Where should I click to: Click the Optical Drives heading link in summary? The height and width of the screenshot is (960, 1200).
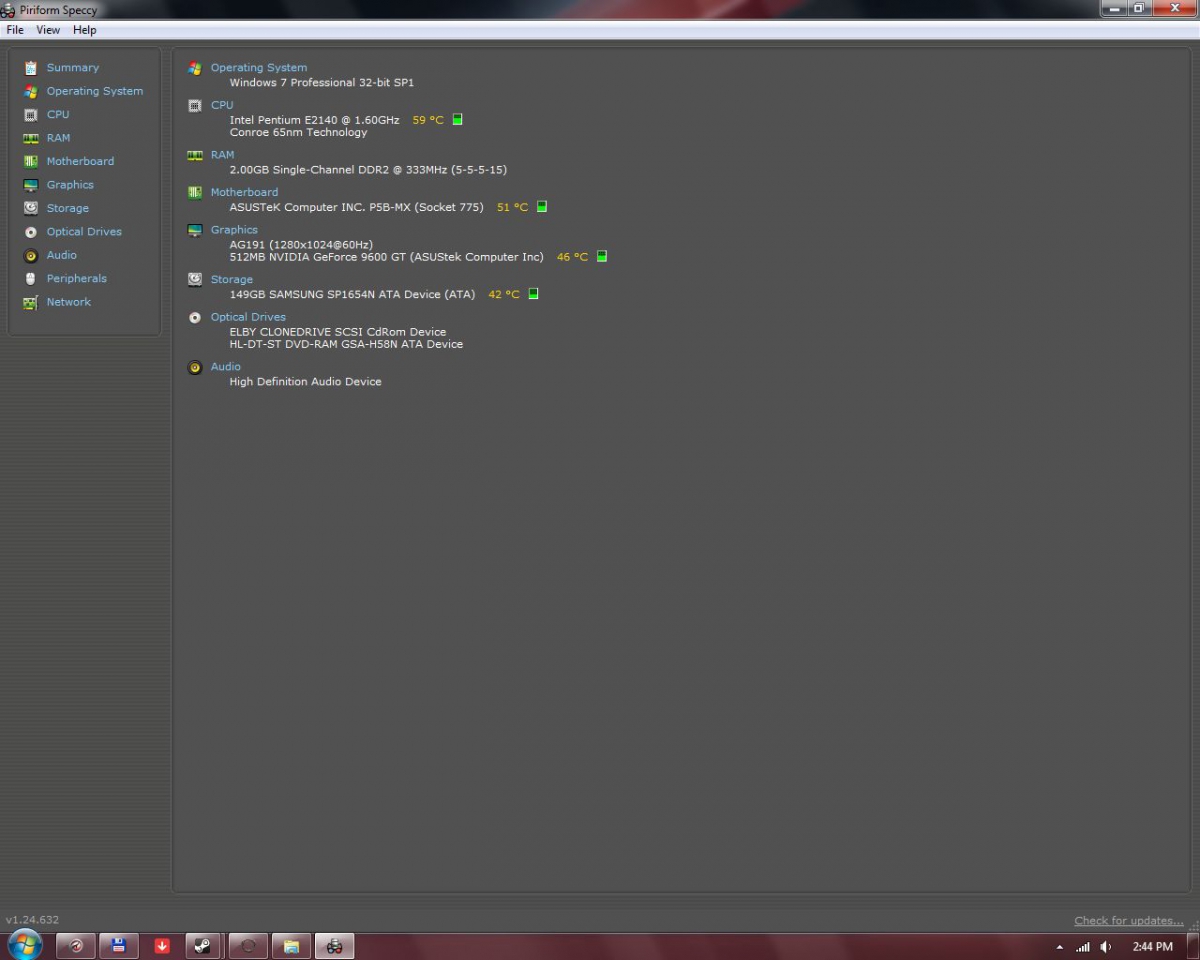[x=248, y=317]
